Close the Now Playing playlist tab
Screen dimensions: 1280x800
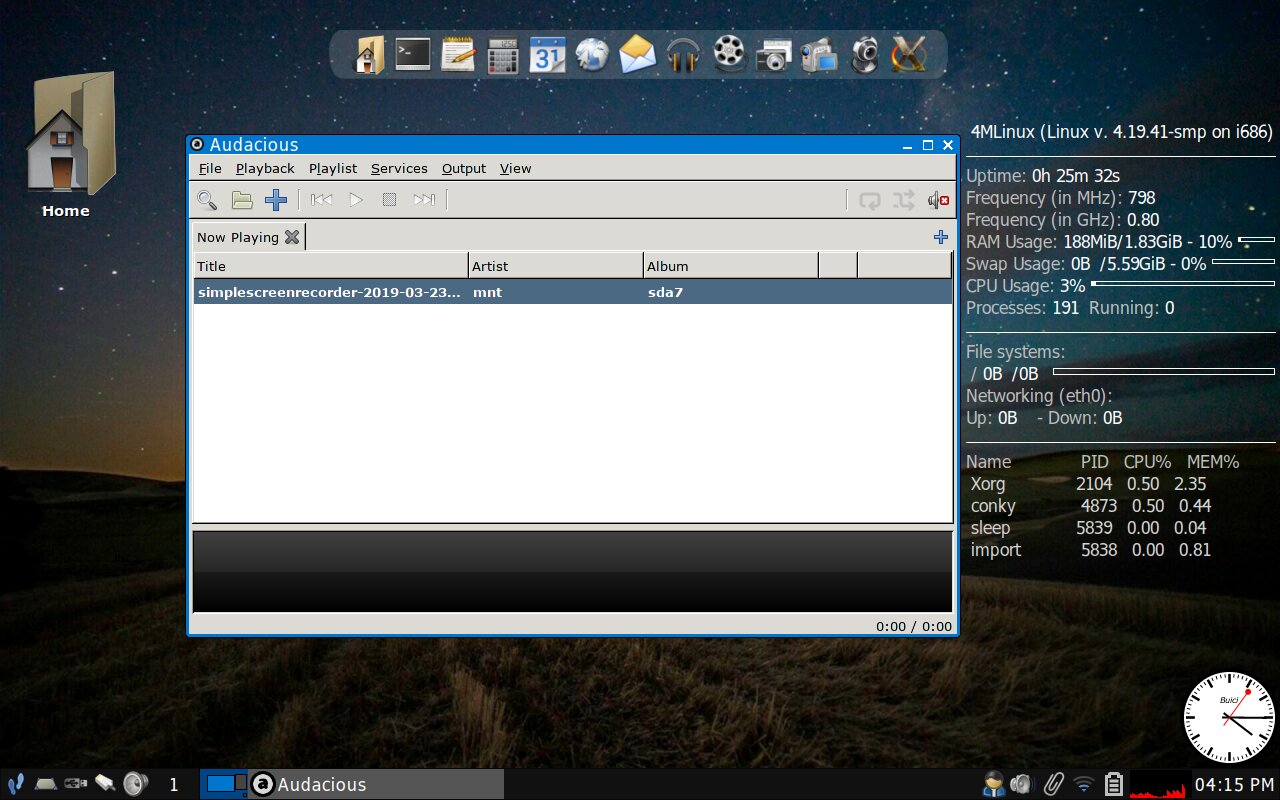pos(292,237)
